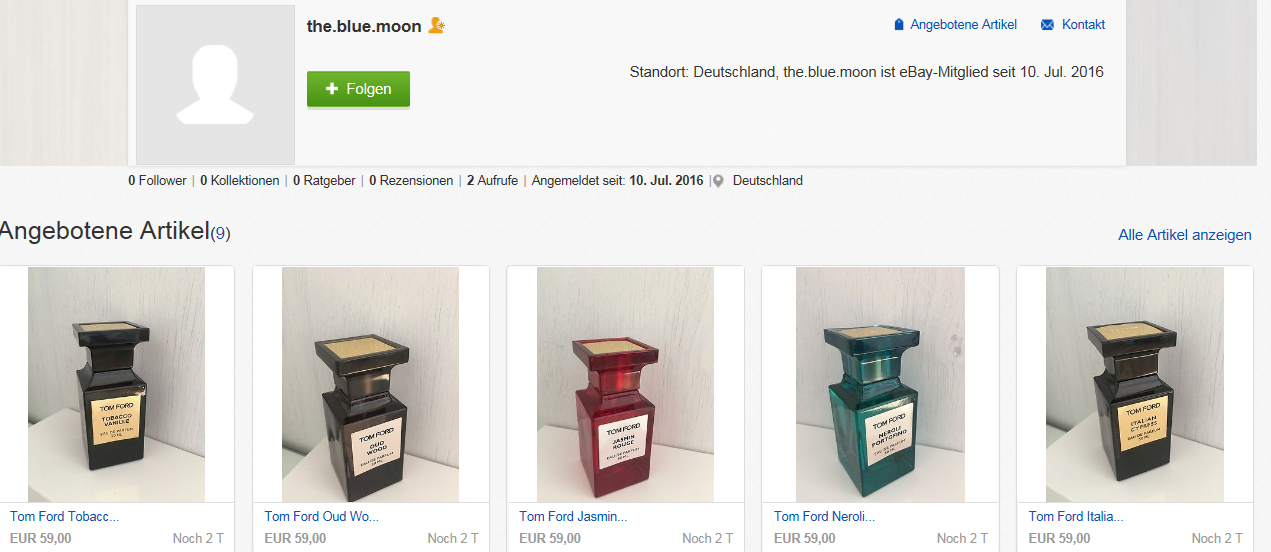
Task: Follow the seller with Folgen button
Action: (358, 89)
